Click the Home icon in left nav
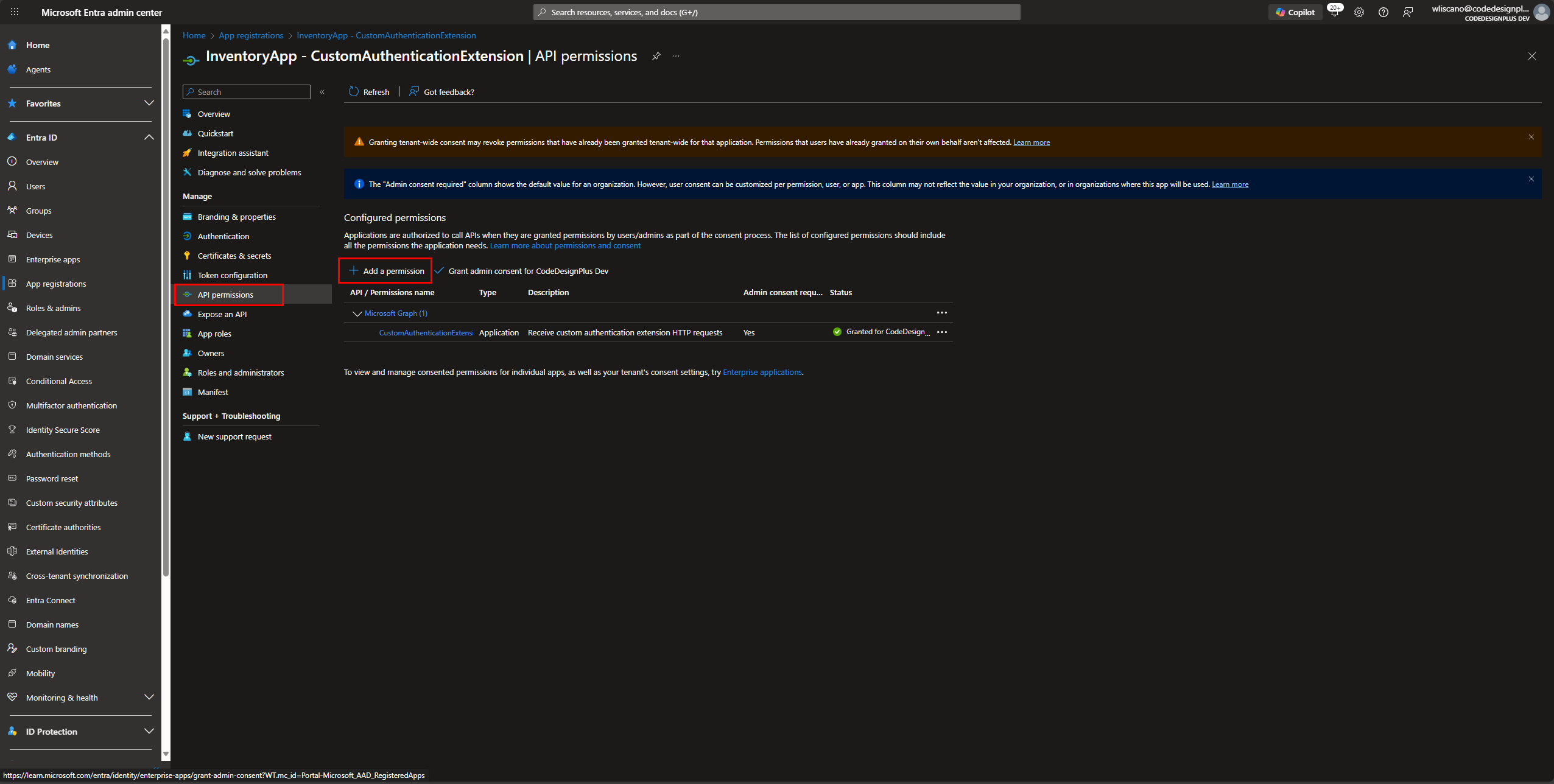This screenshot has height=784, width=1554. pyautogui.click(x=12, y=45)
